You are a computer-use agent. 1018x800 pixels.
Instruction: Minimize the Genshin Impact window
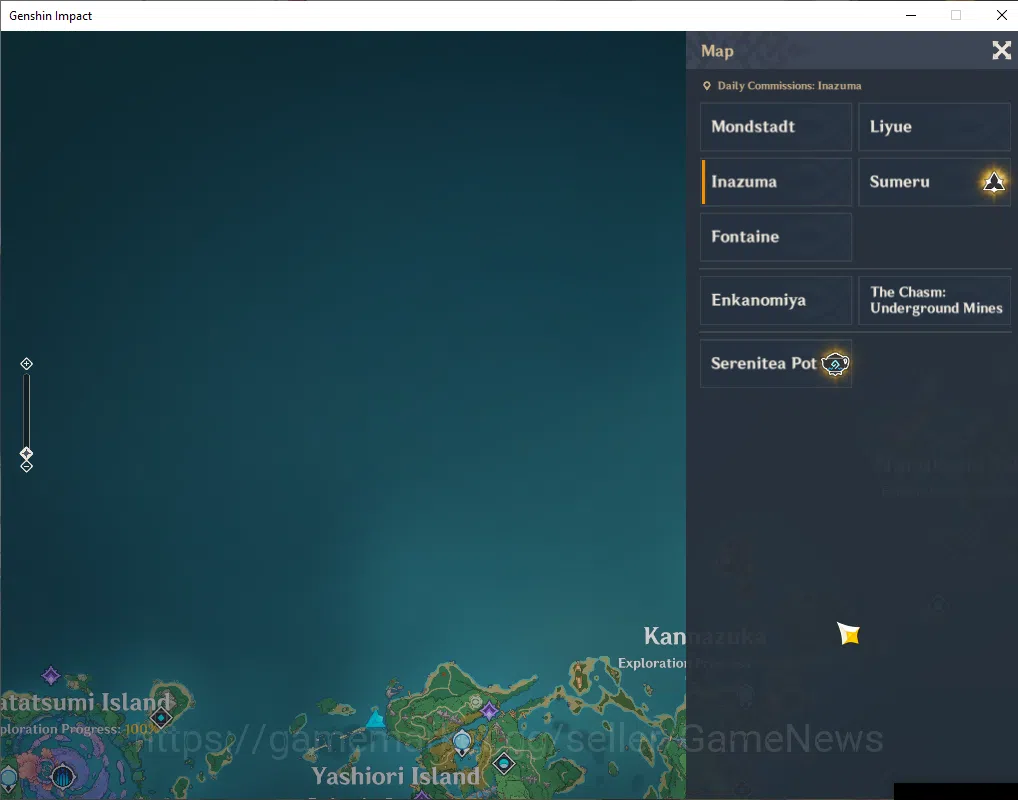(911, 15)
